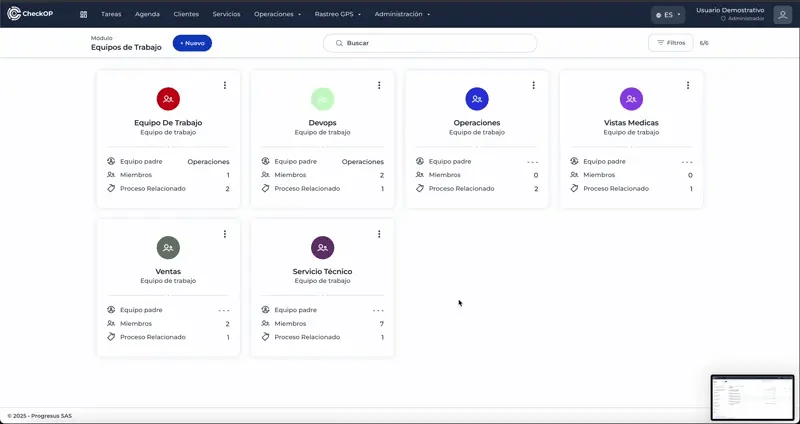This screenshot has width=800, height=424.
Task: Click the Buscar search field
Action: tap(430, 43)
